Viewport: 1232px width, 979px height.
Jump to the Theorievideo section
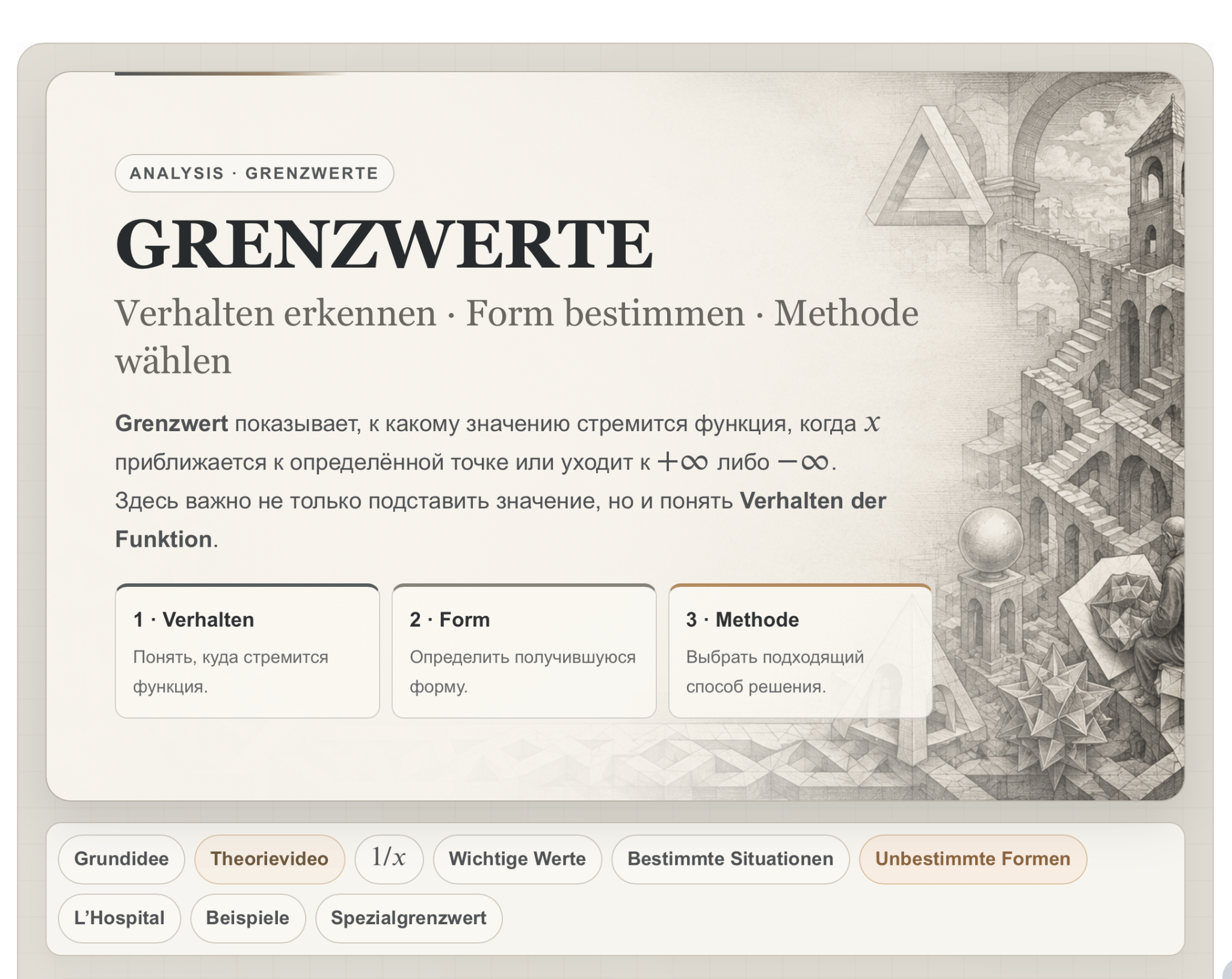[x=269, y=859]
